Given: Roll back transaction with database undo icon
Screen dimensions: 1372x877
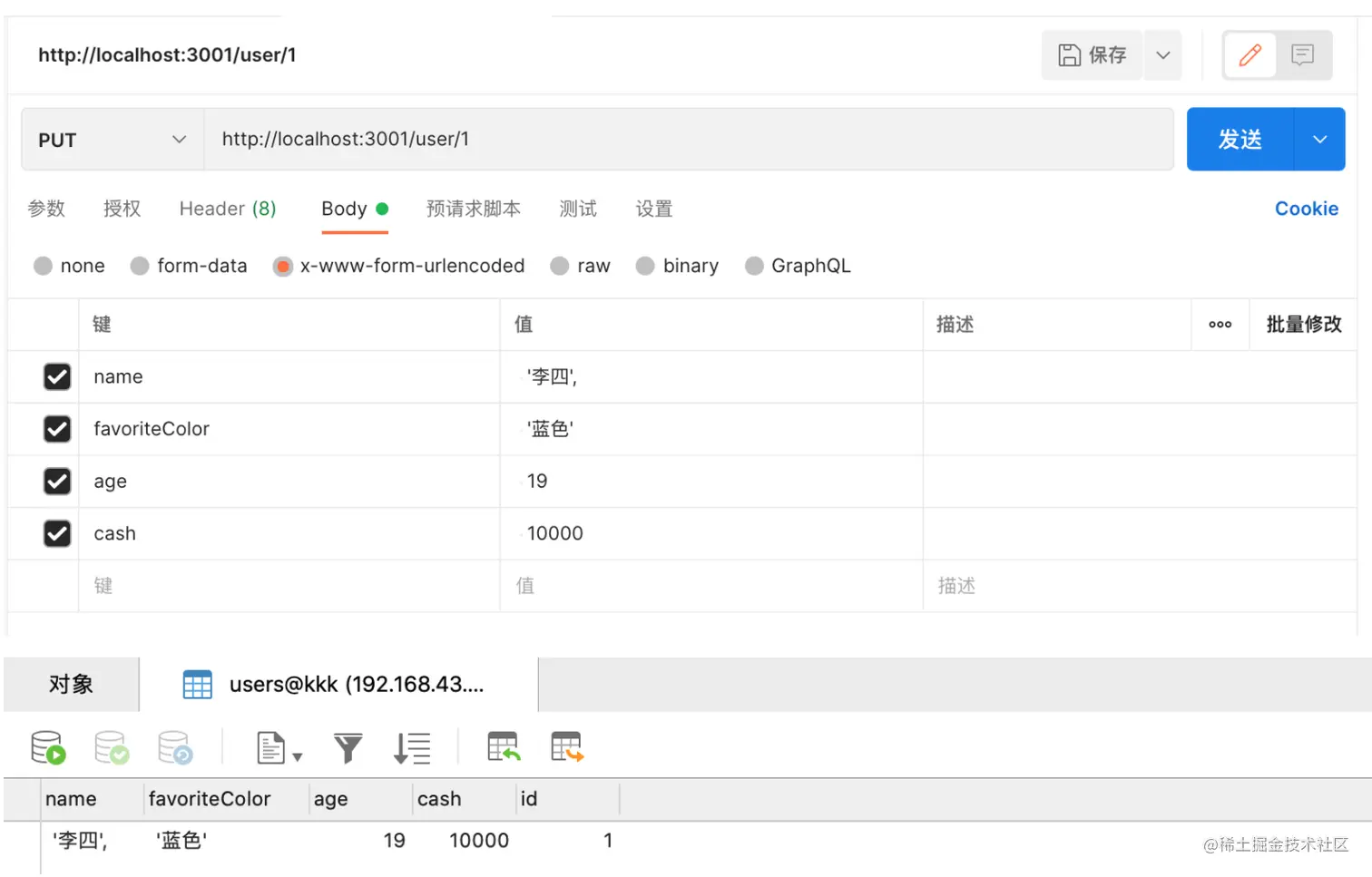Looking at the screenshot, I should (175, 748).
